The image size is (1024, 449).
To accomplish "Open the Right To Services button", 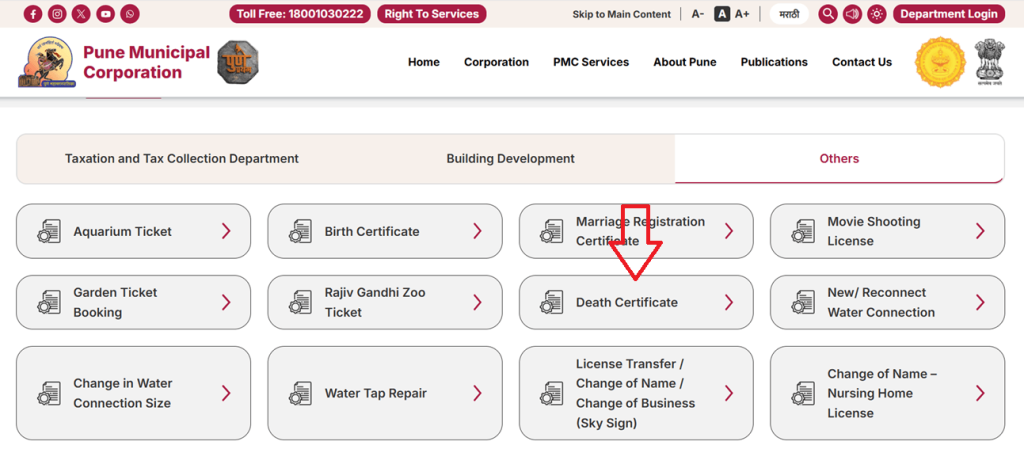I will [x=432, y=14].
